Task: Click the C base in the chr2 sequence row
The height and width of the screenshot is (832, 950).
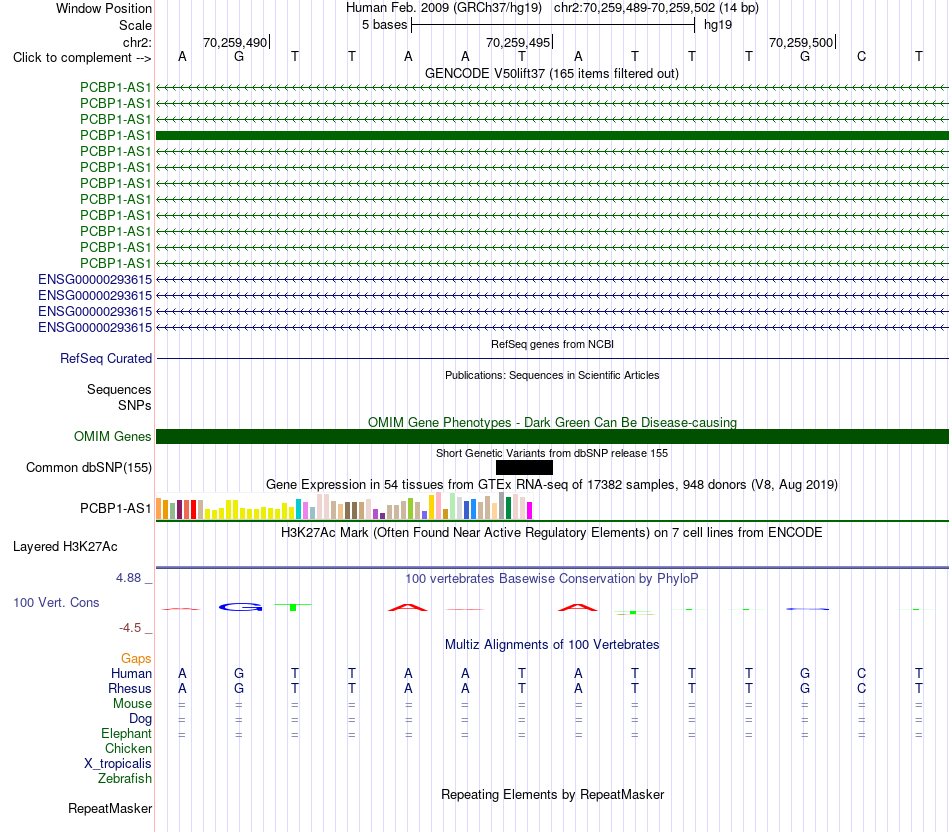Action: (x=862, y=57)
